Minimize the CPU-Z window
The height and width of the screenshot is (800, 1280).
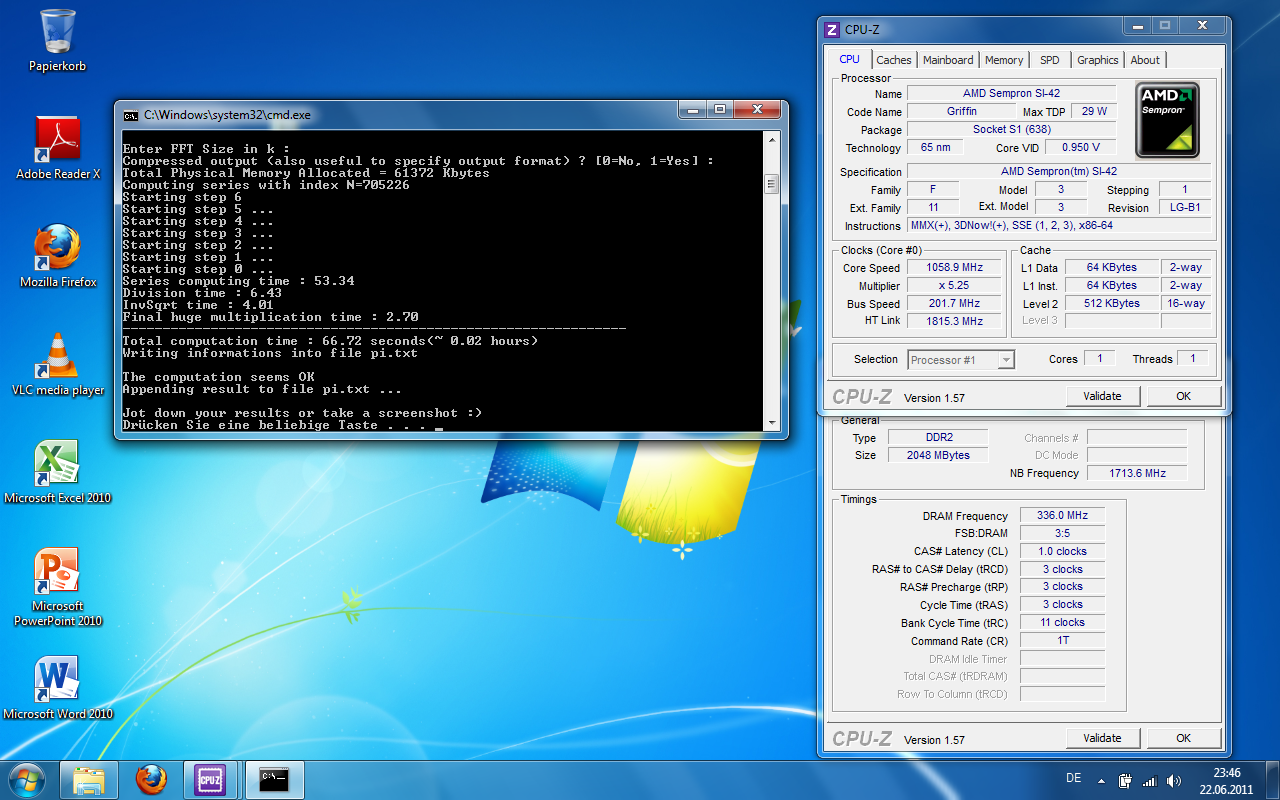pos(1137,25)
